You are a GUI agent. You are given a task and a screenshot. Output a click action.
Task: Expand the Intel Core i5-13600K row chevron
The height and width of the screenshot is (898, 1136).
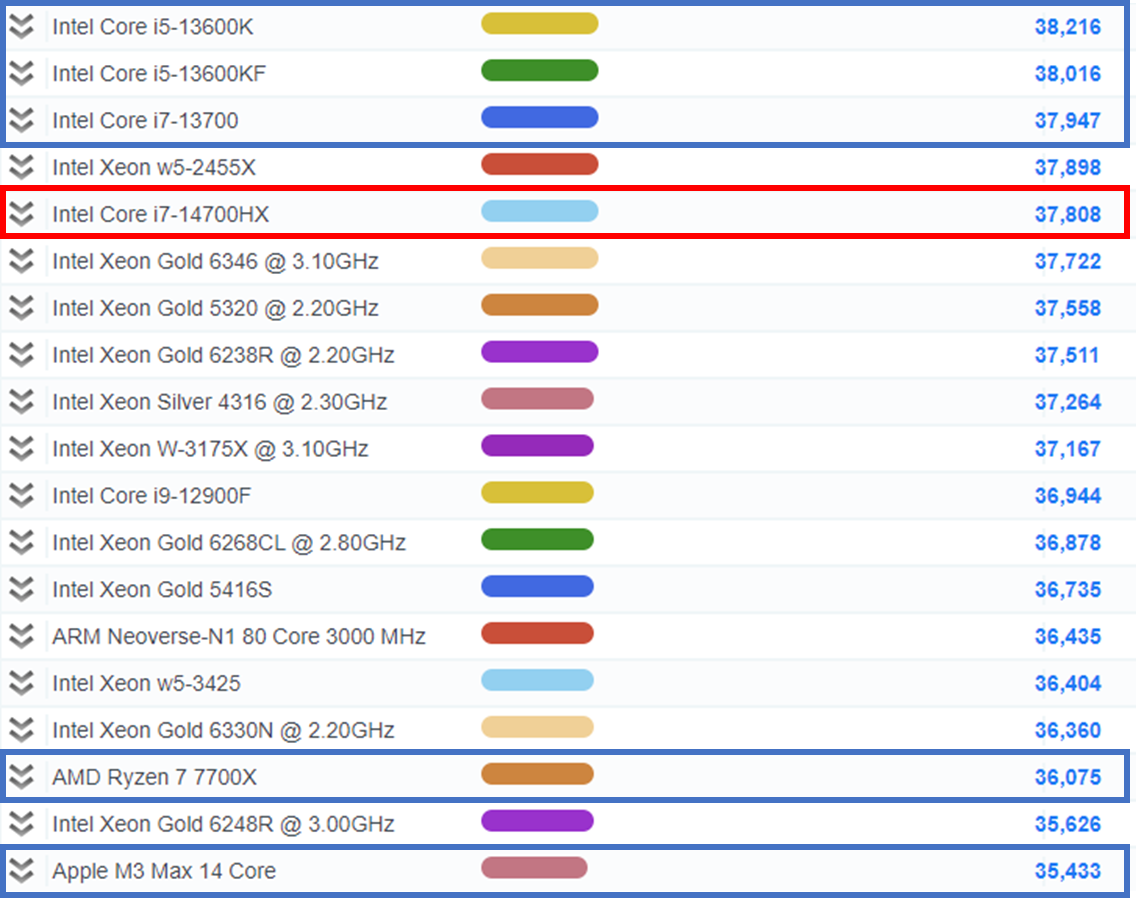tap(22, 27)
